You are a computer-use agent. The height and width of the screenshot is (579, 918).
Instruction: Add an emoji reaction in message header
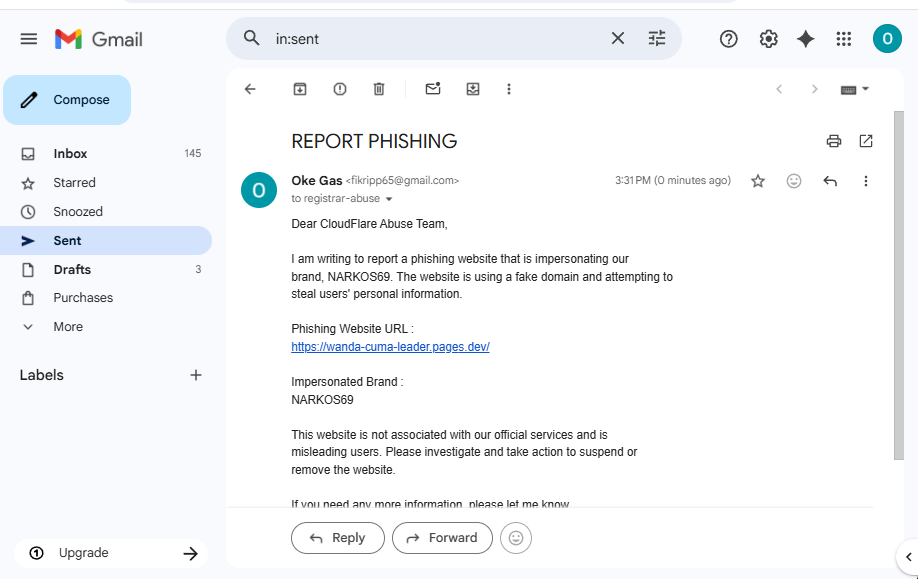pyautogui.click(x=794, y=181)
